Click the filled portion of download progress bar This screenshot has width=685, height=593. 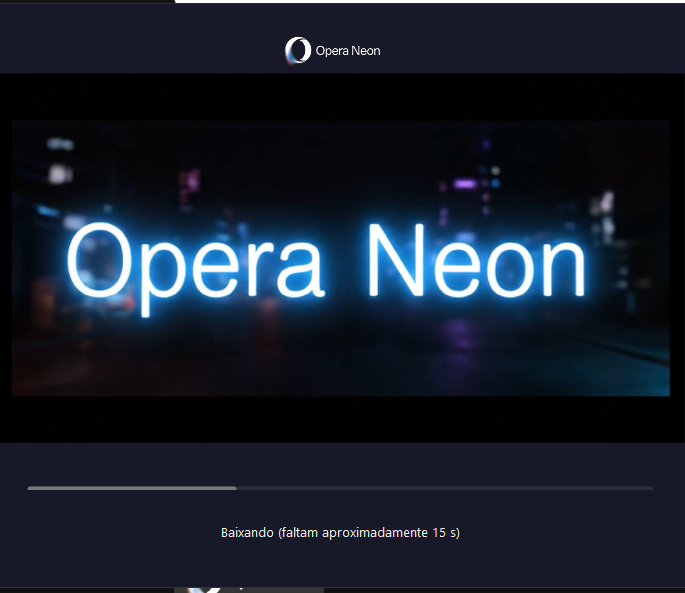pos(130,488)
